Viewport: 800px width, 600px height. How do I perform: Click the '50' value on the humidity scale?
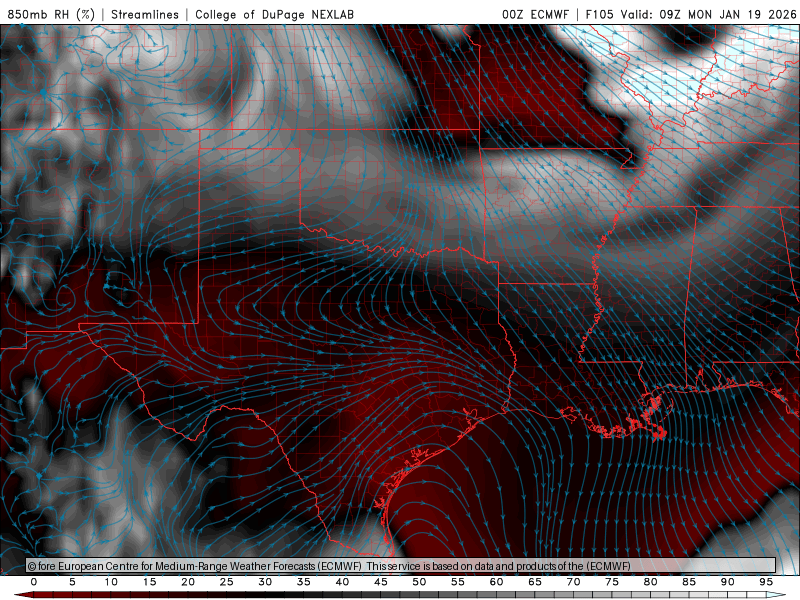pos(419,582)
